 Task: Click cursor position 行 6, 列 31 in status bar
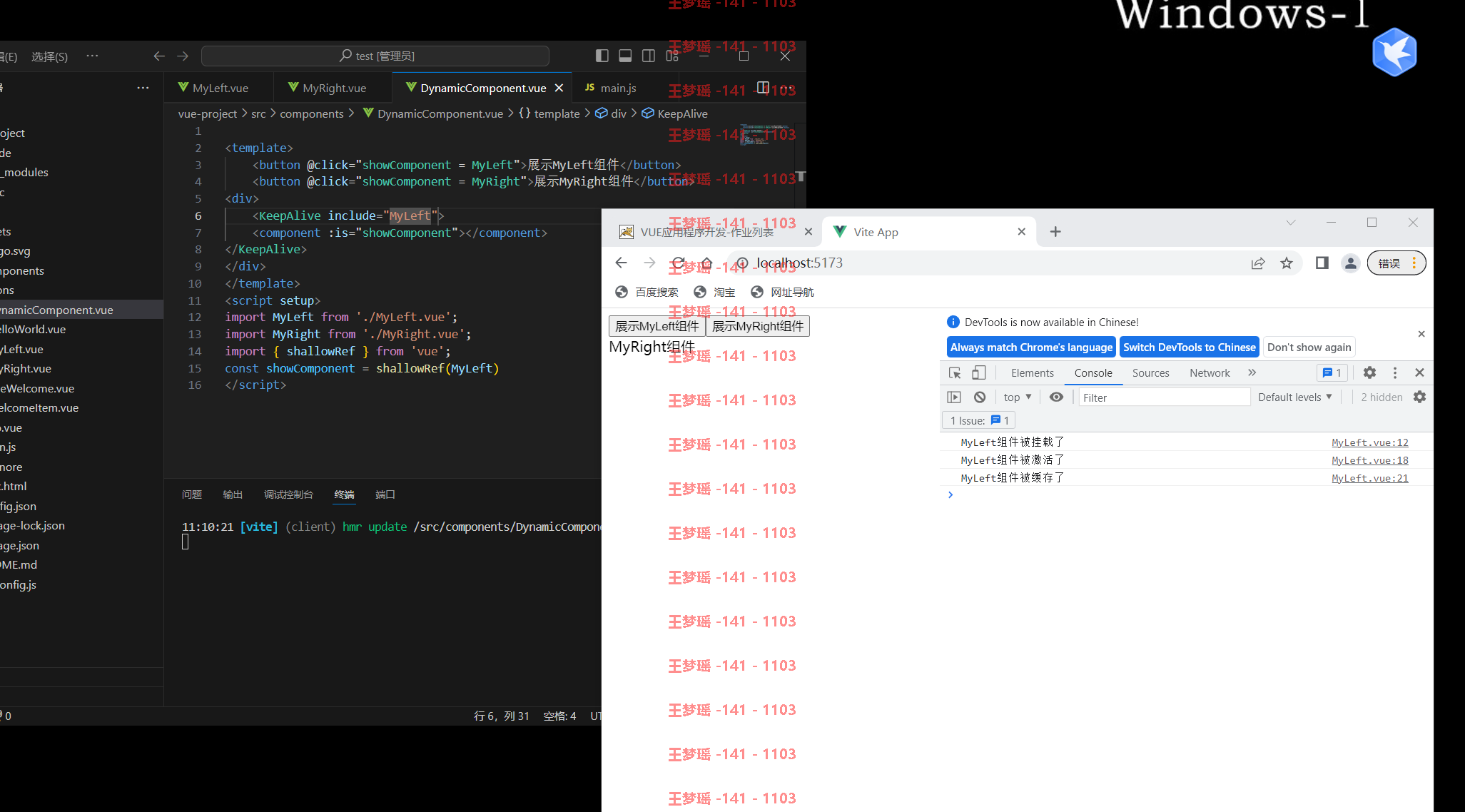(501, 716)
